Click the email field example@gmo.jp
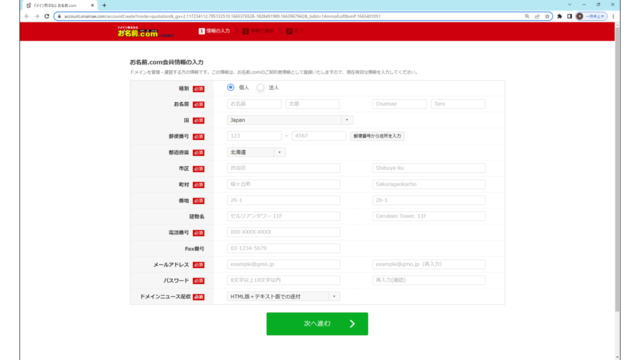This screenshot has height=360, width=640. (x=284, y=264)
